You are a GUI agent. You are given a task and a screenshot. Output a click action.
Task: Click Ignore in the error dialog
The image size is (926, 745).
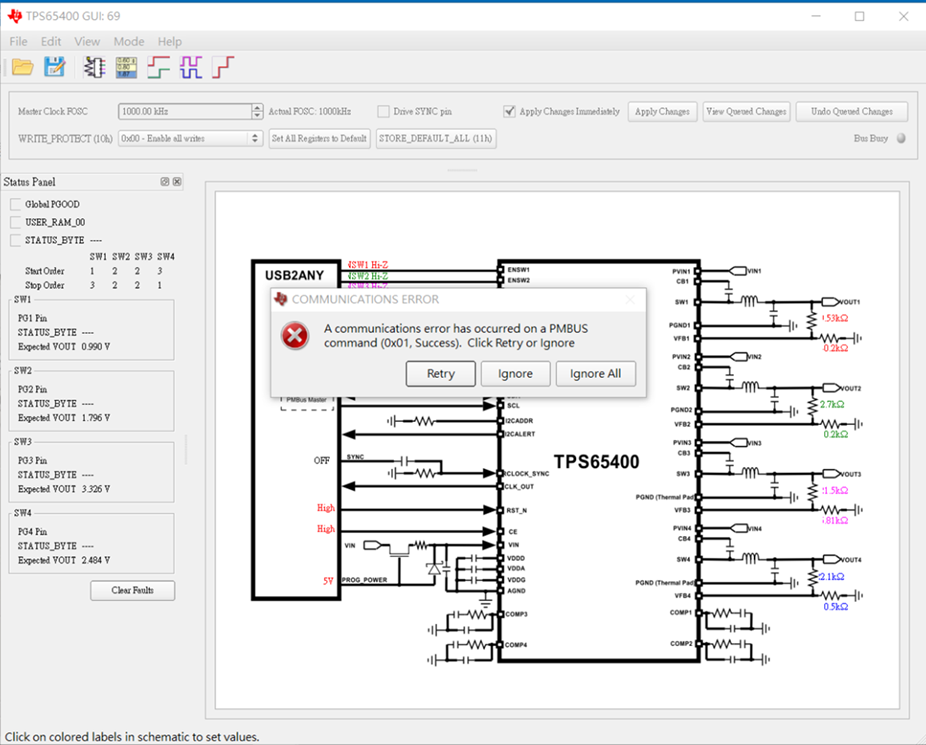point(515,374)
